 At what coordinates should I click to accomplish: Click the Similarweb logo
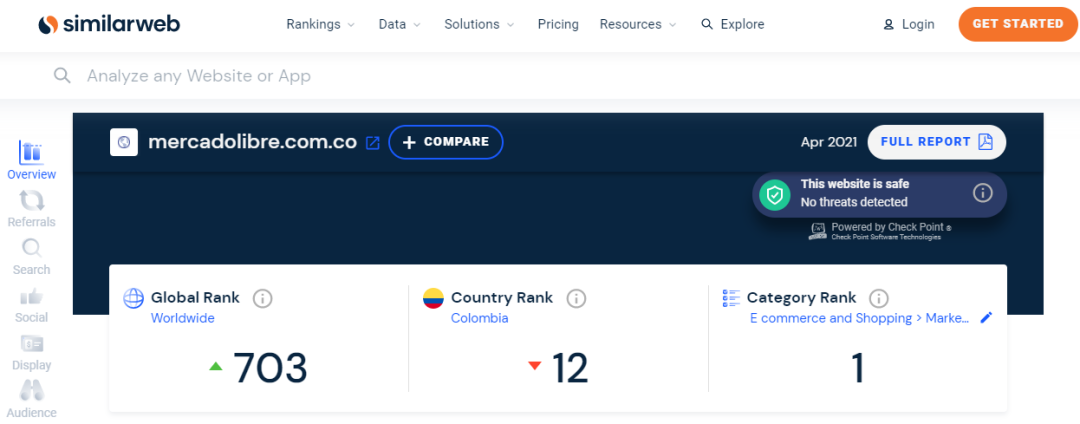[110, 24]
